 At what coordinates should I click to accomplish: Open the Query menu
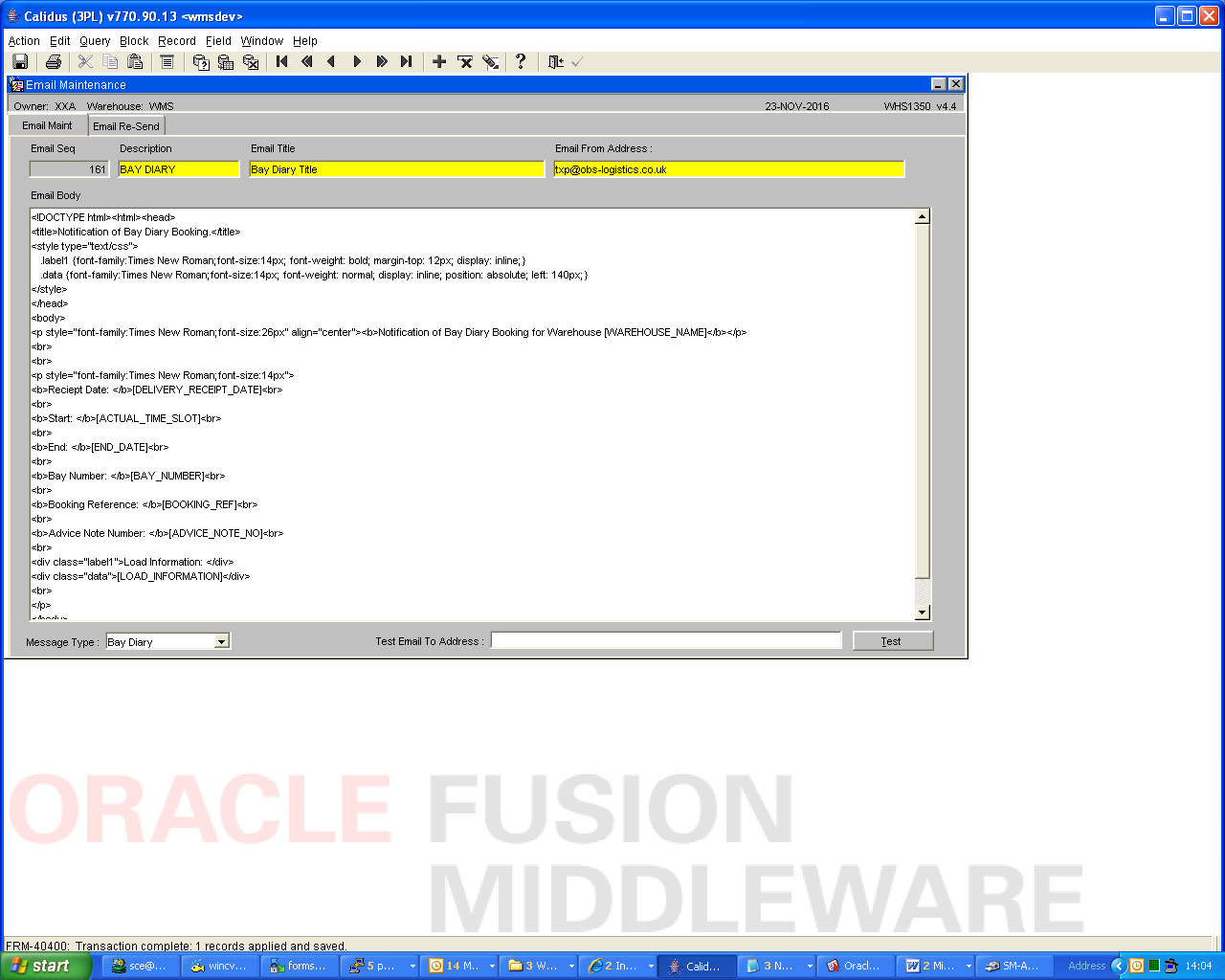(x=95, y=41)
